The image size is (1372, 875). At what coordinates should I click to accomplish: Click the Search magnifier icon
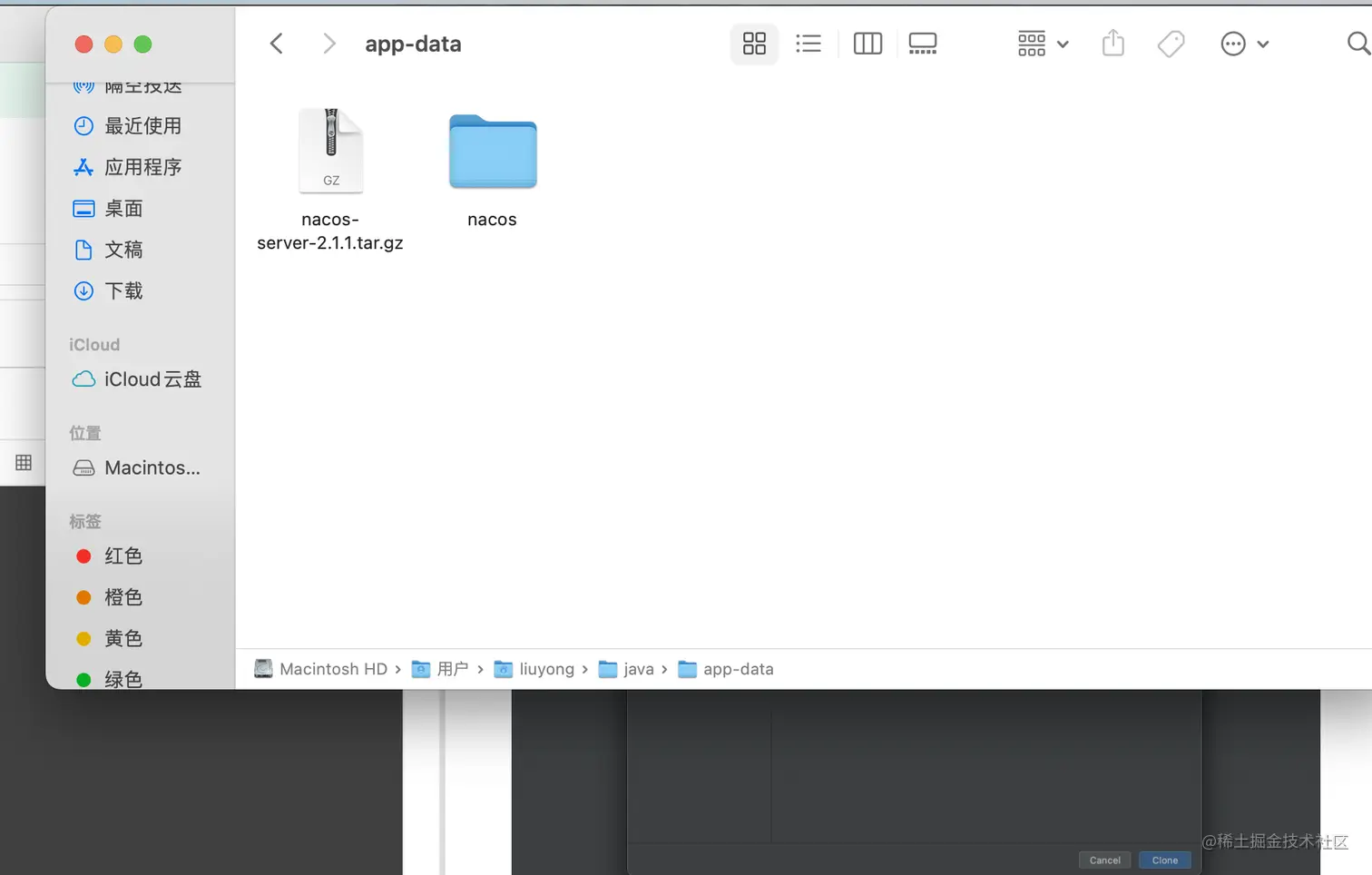point(1357,44)
